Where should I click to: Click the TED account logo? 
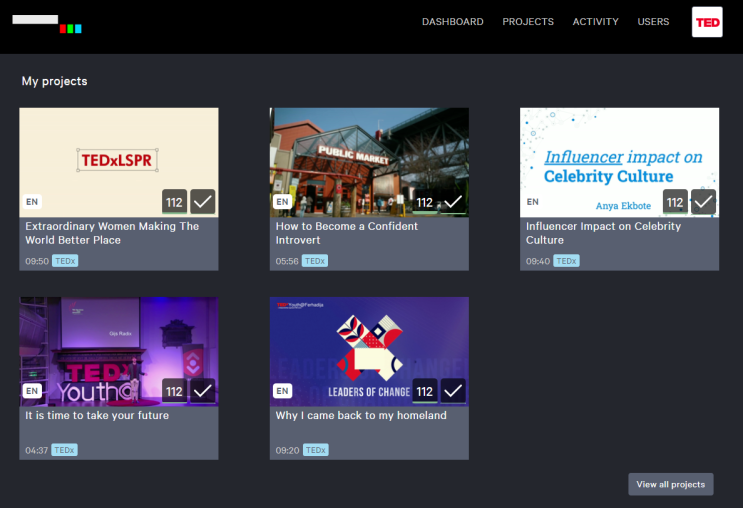[707, 22]
